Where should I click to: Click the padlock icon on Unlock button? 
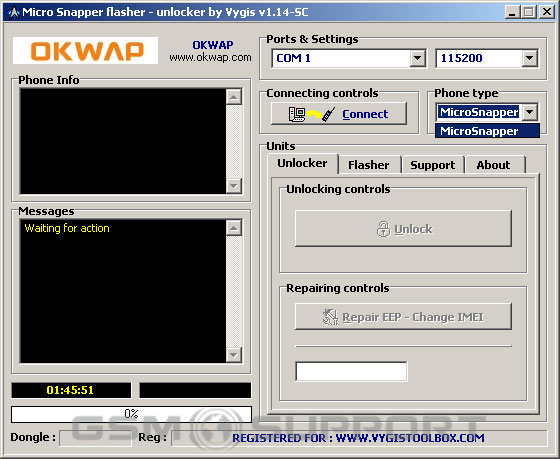tap(383, 229)
